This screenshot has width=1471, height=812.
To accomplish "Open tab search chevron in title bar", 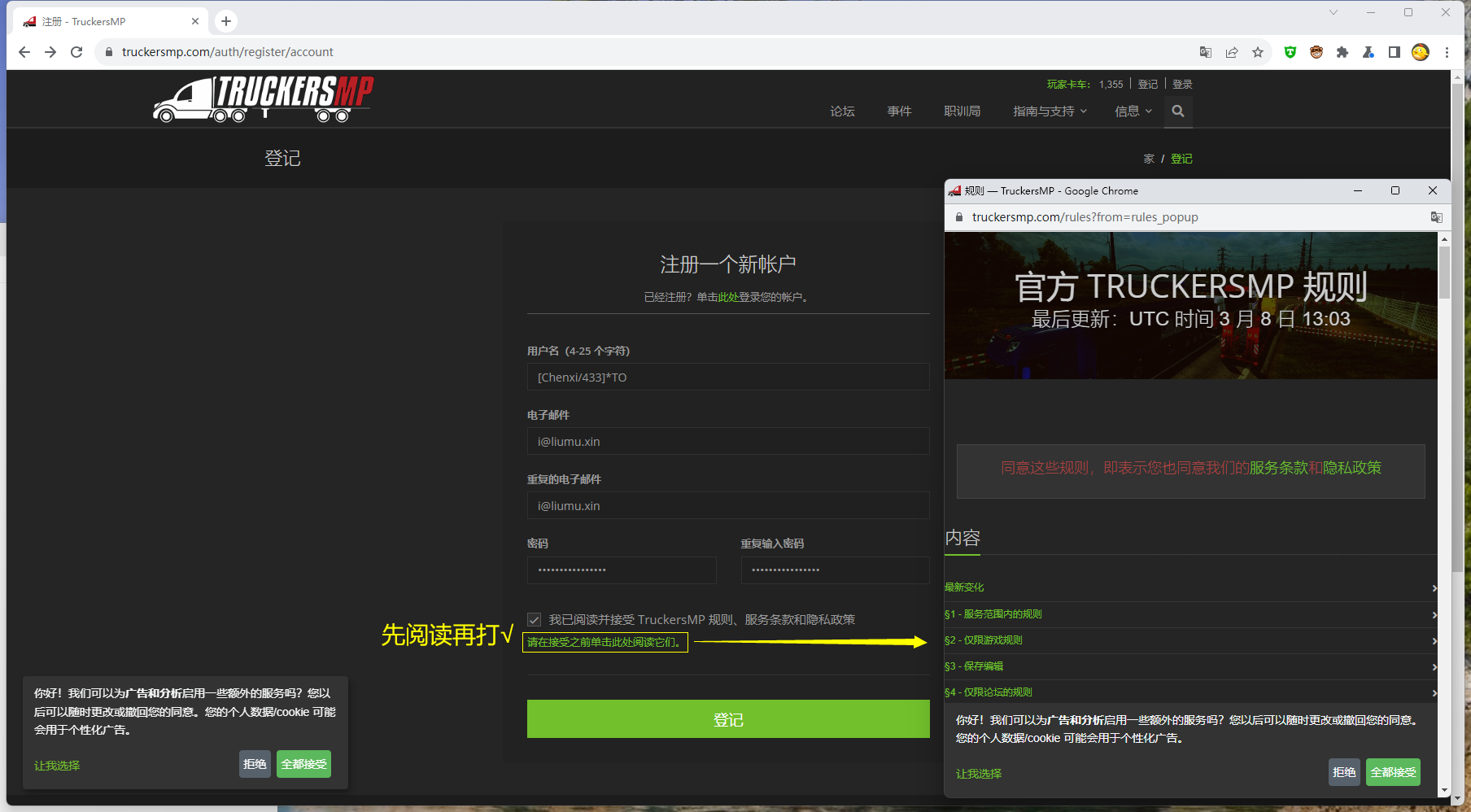I will pos(1333,12).
